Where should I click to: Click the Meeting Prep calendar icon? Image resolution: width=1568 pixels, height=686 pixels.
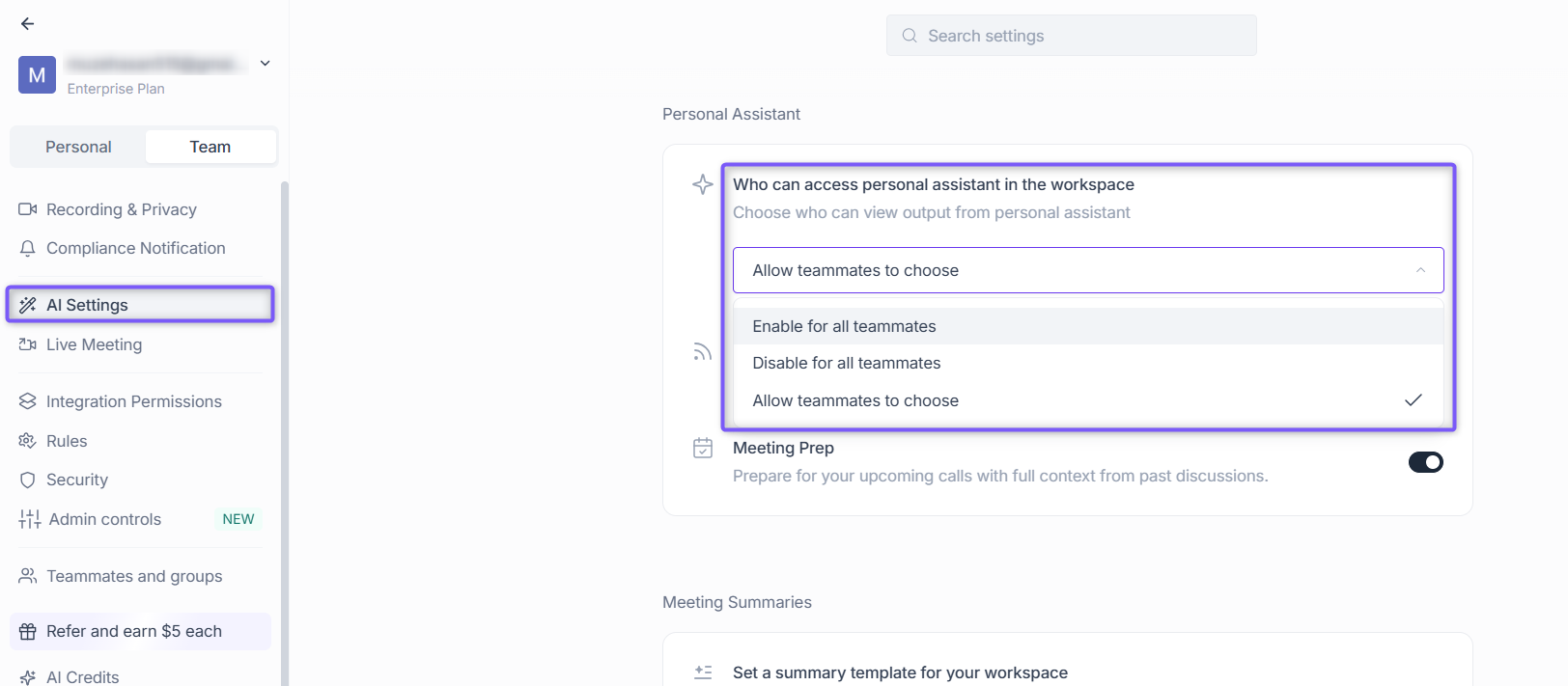[703, 448]
